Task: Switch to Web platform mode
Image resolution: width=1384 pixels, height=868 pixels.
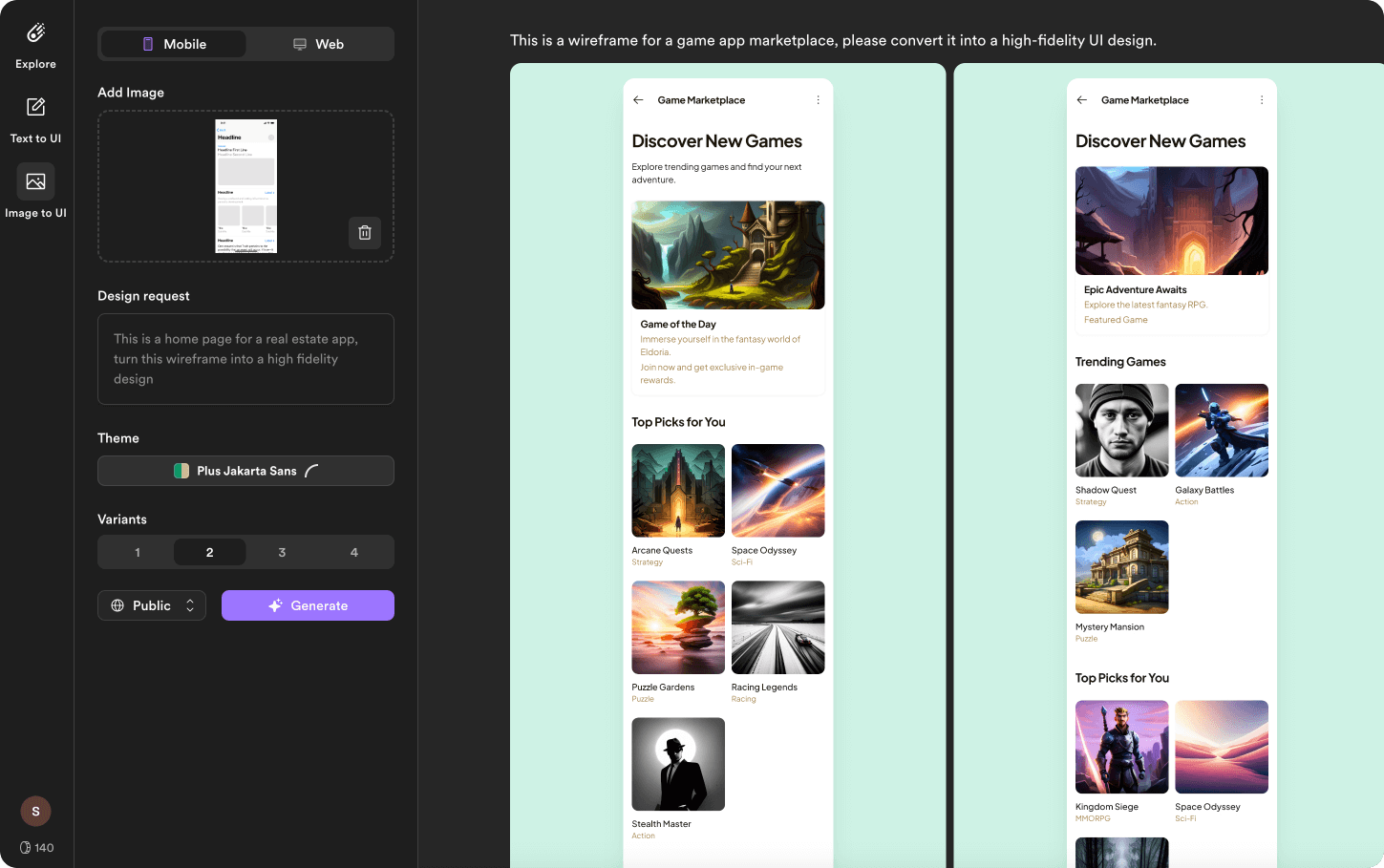Action: (x=319, y=44)
